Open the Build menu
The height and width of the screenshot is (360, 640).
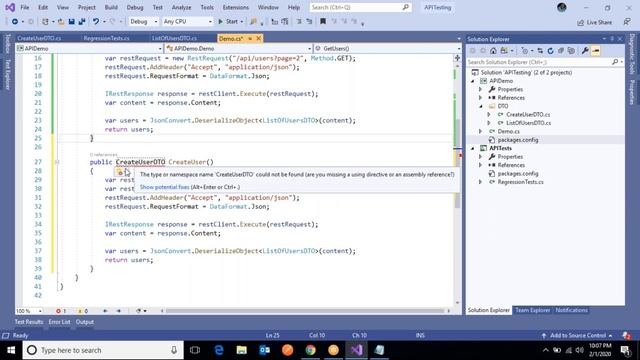click(x=111, y=7)
